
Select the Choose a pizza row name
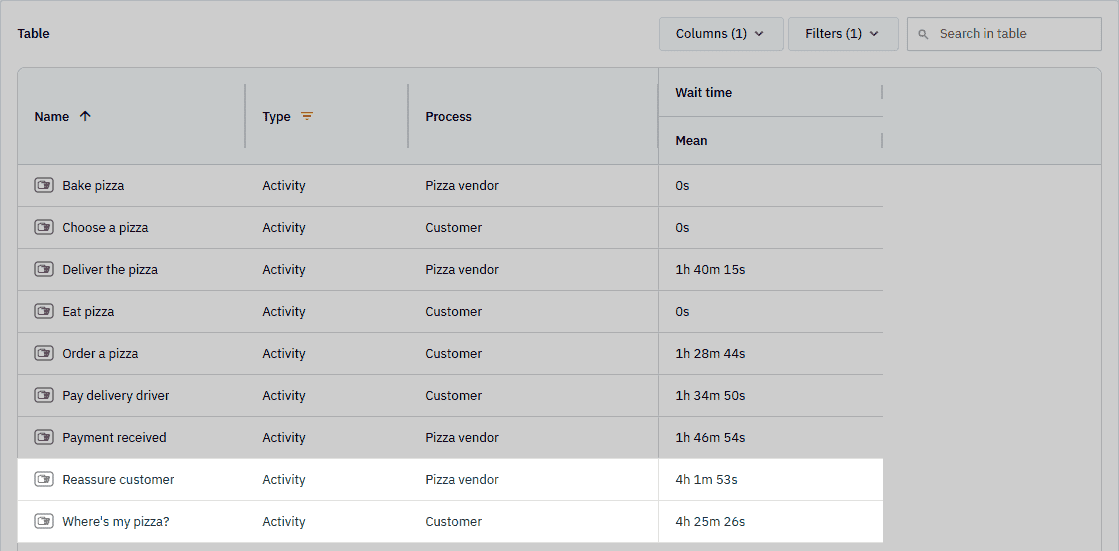coord(106,228)
